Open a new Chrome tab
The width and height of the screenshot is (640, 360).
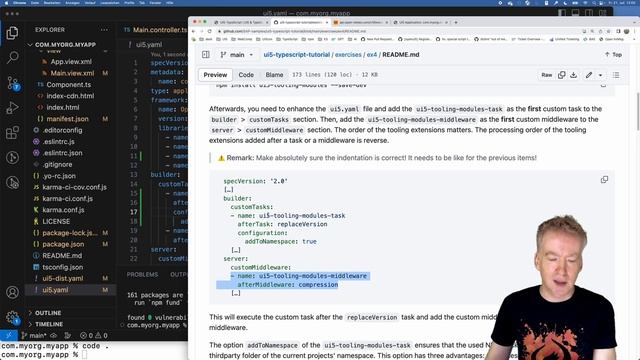456,22
